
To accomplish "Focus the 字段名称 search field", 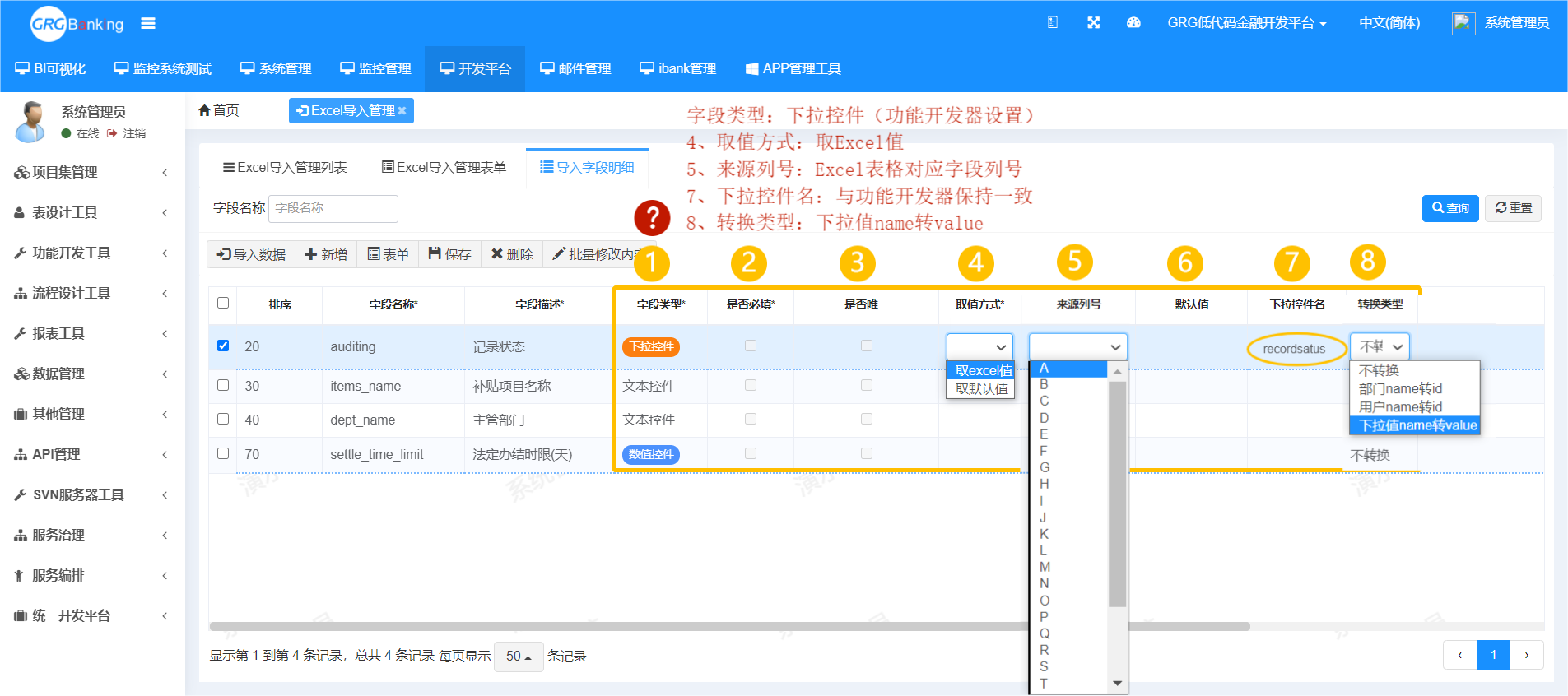I will pos(333,208).
